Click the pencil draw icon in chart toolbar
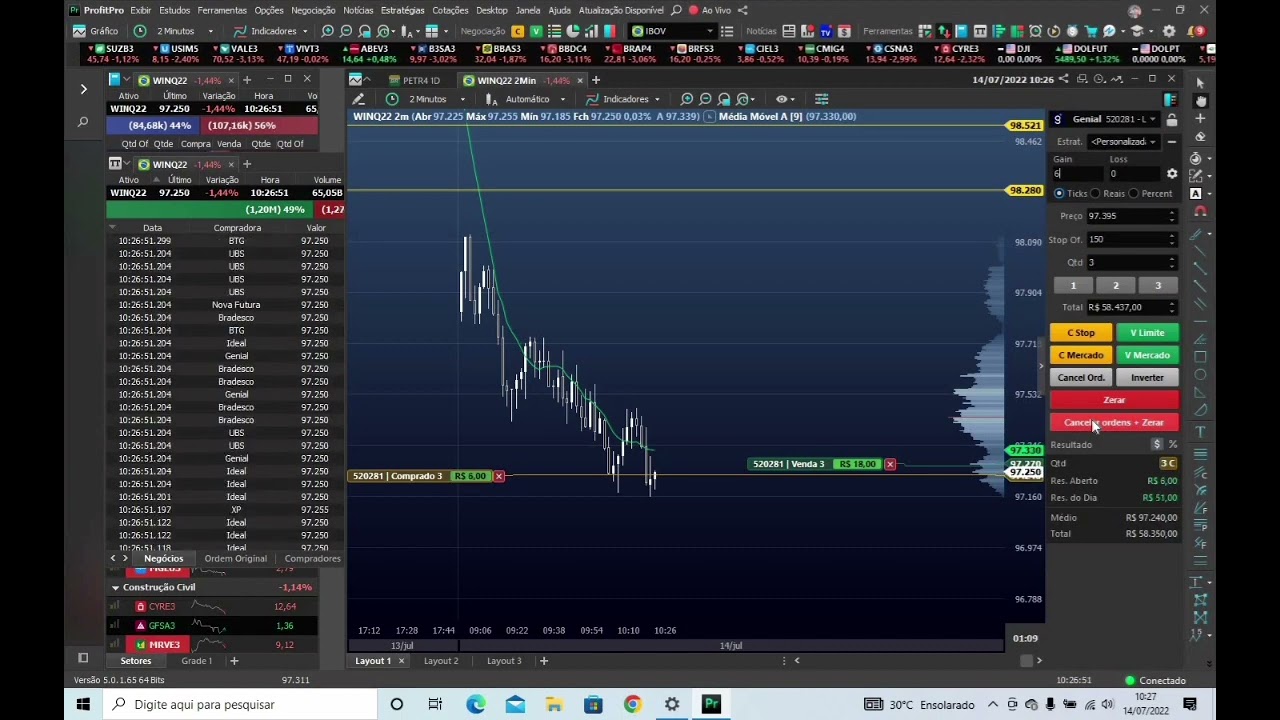This screenshot has height=720, width=1280. coord(359,99)
